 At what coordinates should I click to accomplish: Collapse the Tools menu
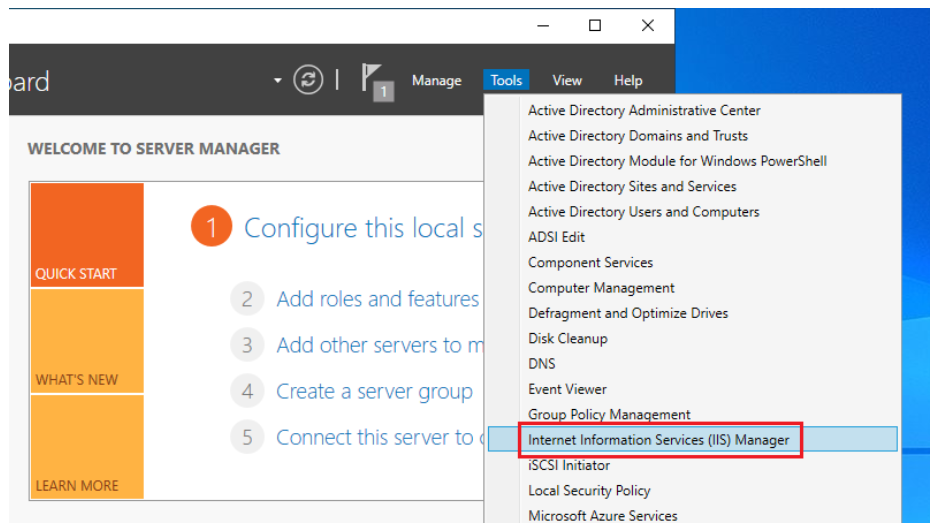[x=506, y=81]
